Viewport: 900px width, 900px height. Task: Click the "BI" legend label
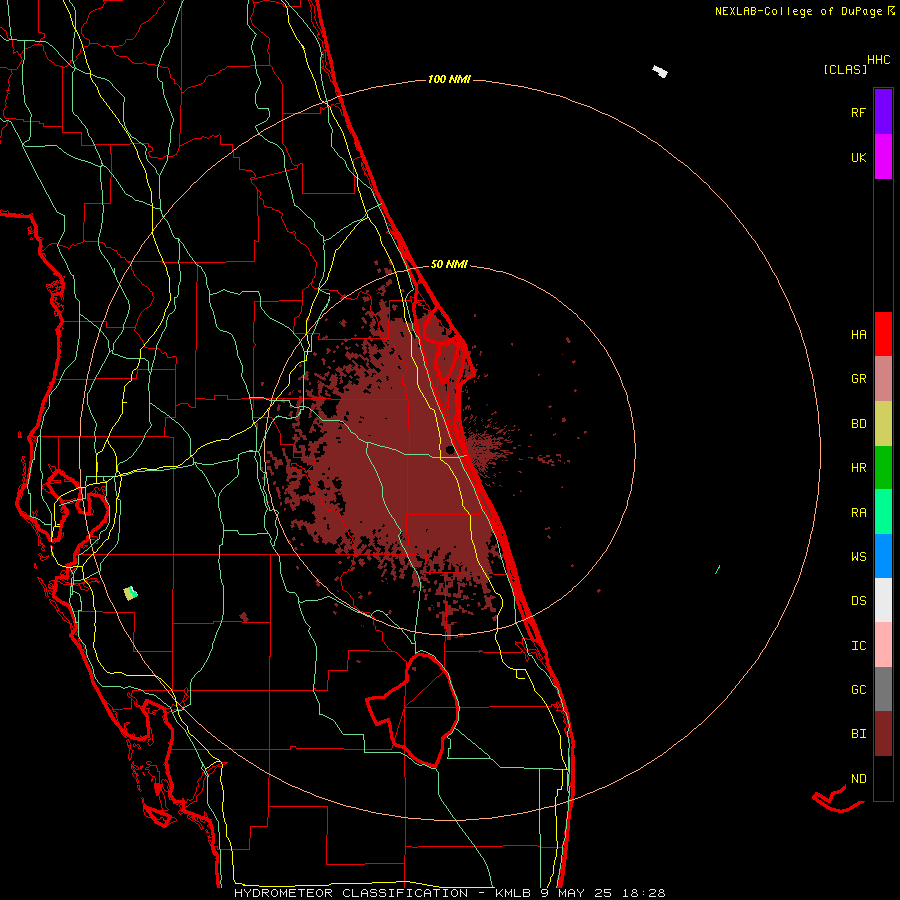click(x=858, y=734)
